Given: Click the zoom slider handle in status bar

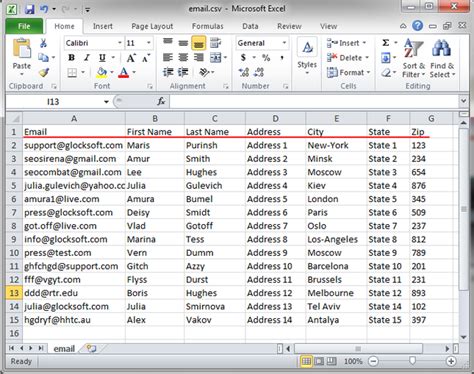Looking at the screenshot, I should [412, 361].
